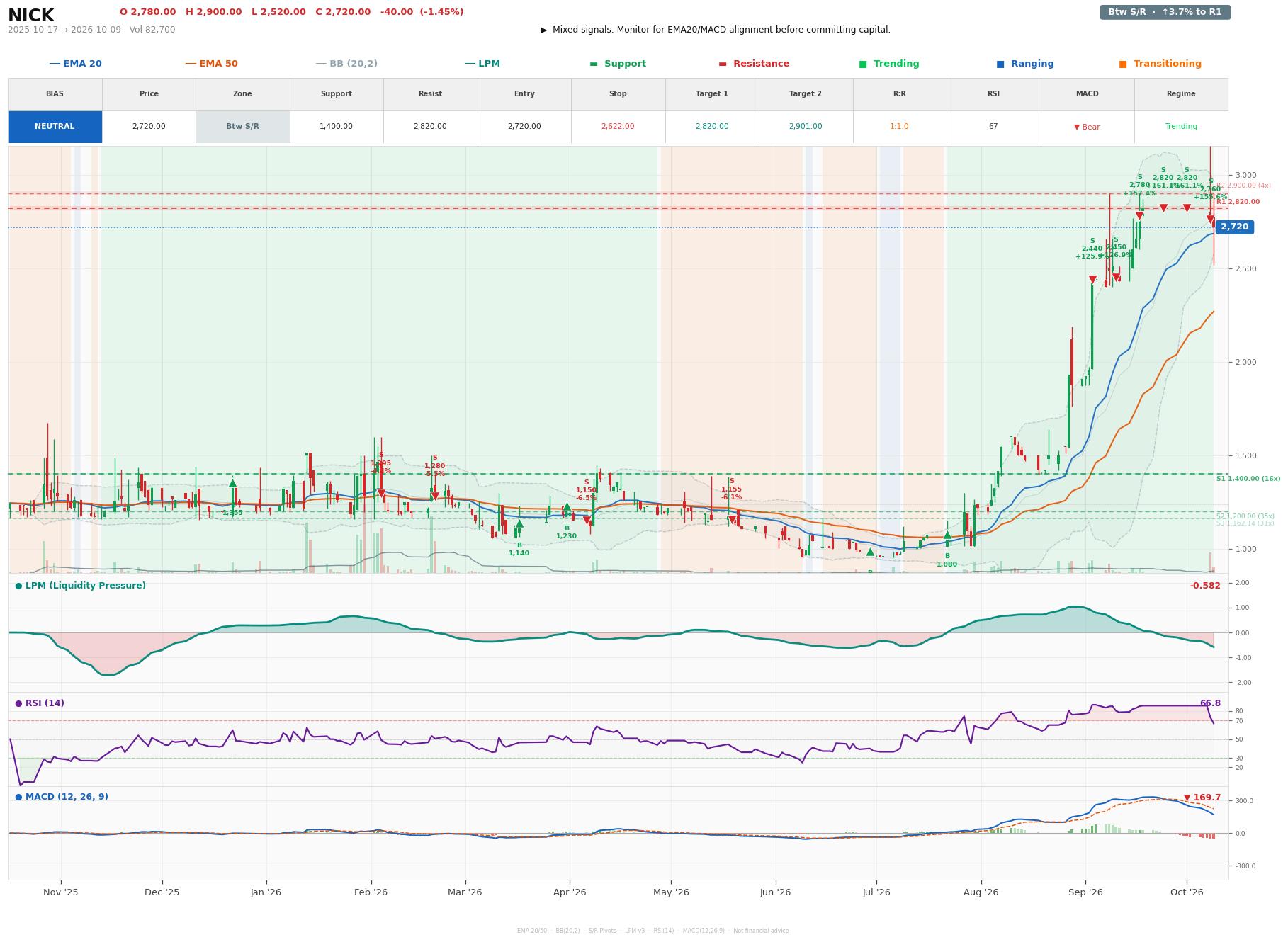Image resolution: width=1288 pixels, height=942 pixels.
Task: Click the buy arrow above B 1,080
Action: click(x=947, y=535)
